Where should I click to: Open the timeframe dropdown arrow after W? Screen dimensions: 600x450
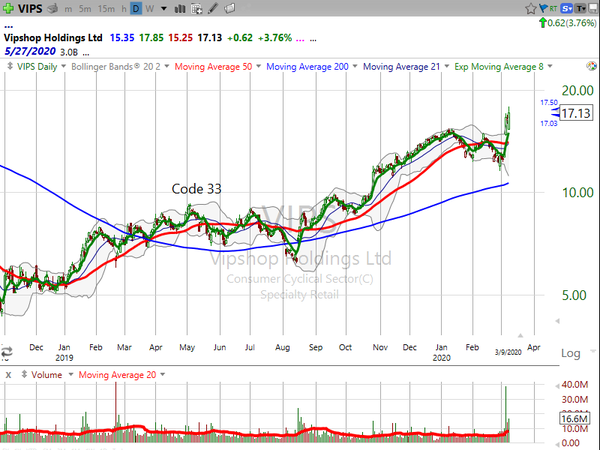click(x=164, y=8)
